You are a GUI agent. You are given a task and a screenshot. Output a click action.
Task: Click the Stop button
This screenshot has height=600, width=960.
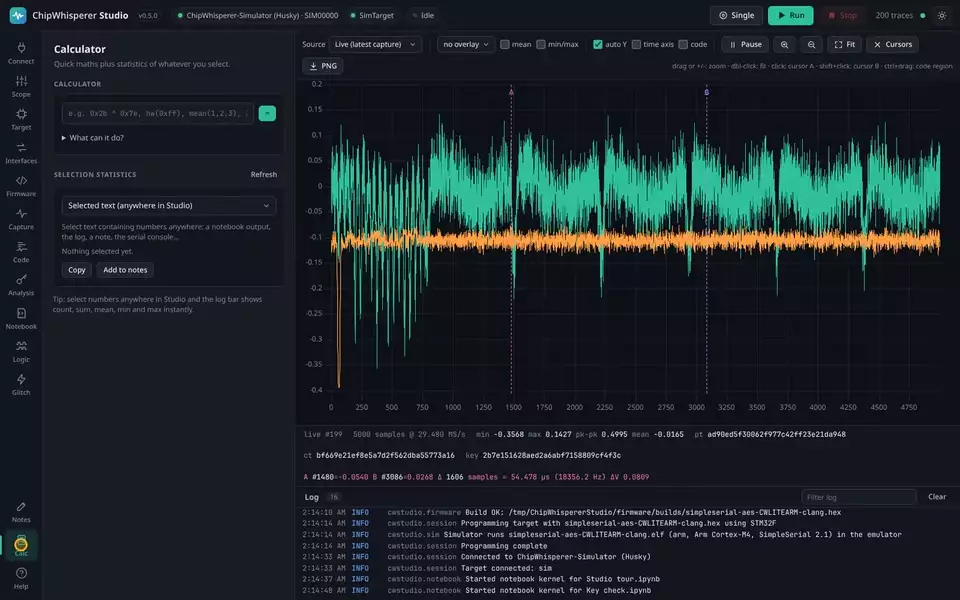pyautogui.click(x=842, y=15)
